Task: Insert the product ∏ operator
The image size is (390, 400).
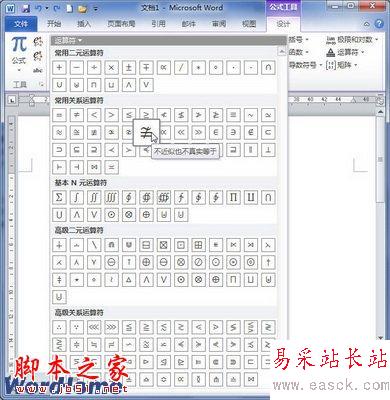Action: 233,197
